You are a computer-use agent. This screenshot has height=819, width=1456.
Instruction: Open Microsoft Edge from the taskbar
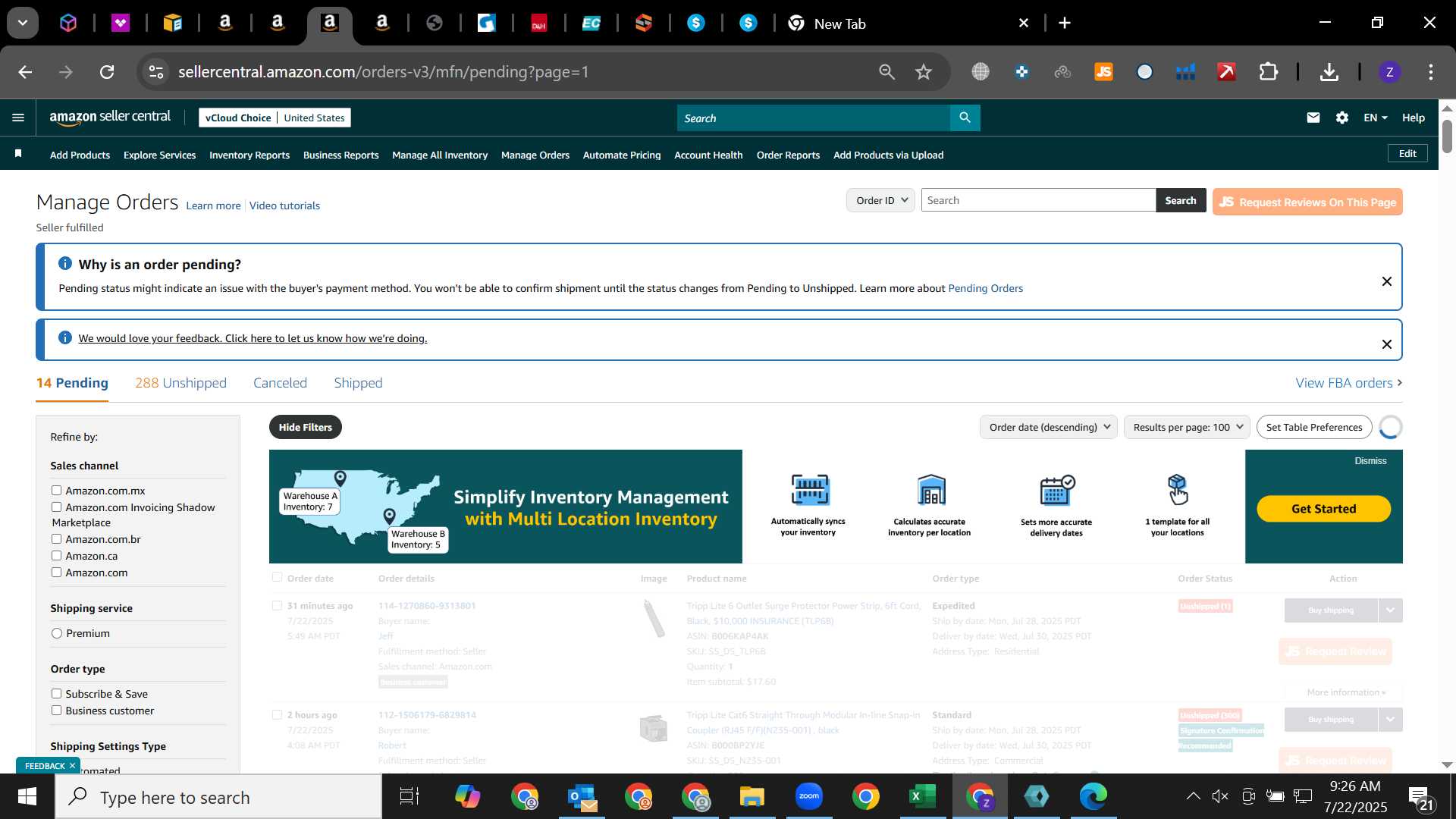[x=1094, y=796]
